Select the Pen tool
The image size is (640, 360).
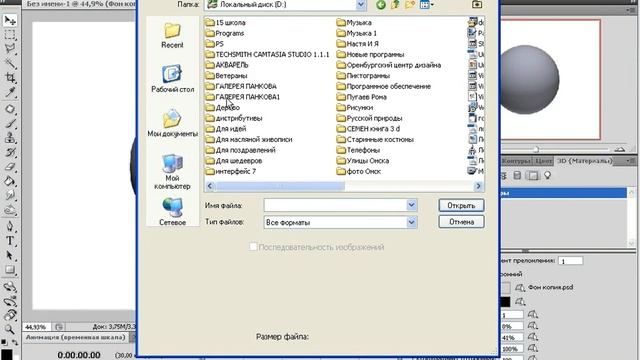point(10,227)
